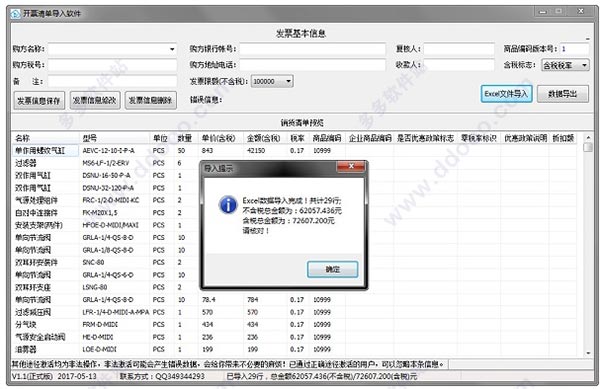Select 气源安全启动阀 row
Screen dimensions: 600x389
tap(294, 337)
